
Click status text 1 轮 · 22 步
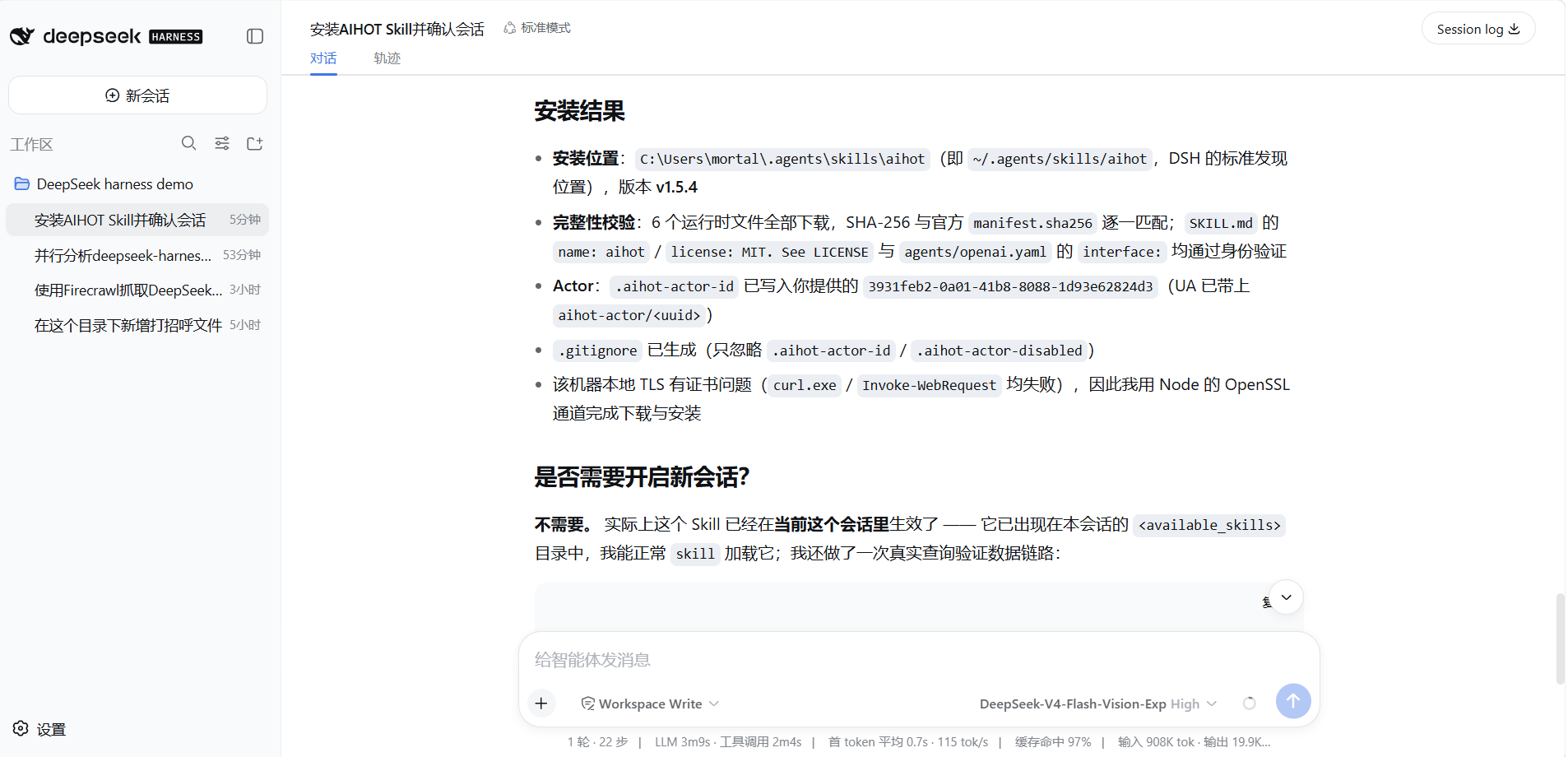[x=597, y=742]
